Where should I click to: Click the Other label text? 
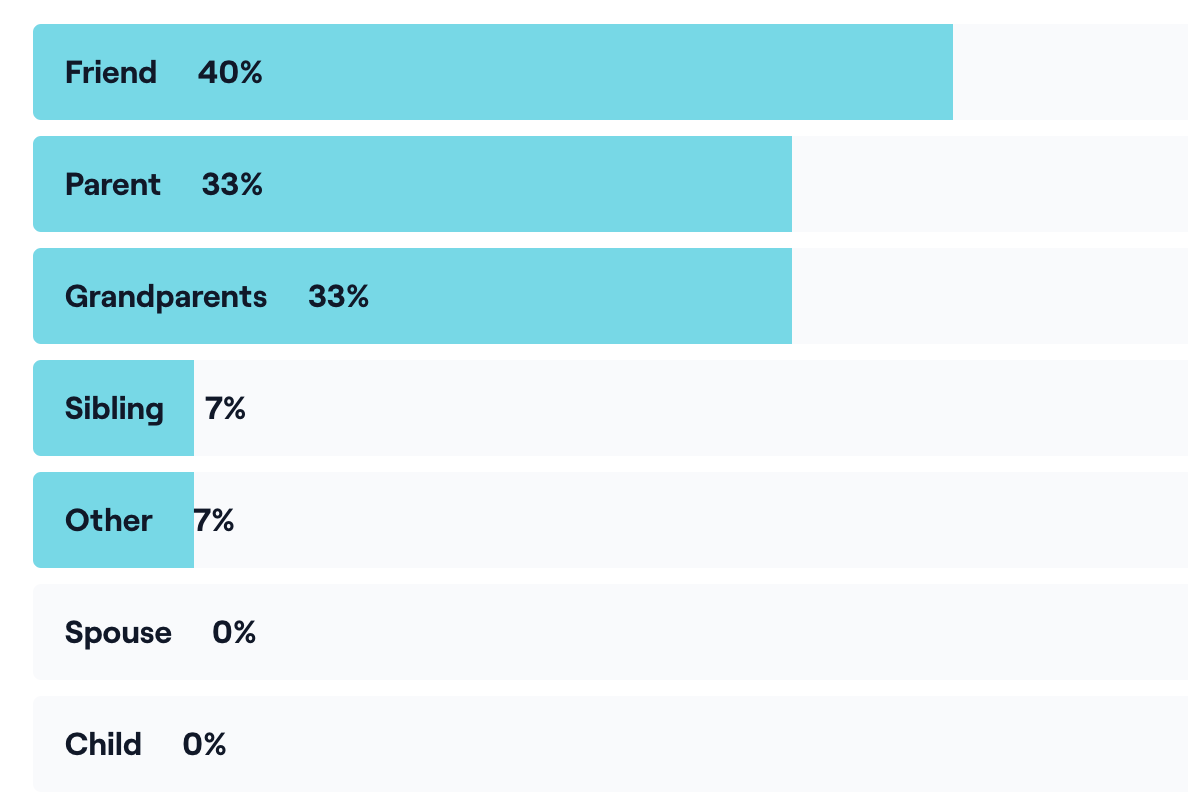109,520
